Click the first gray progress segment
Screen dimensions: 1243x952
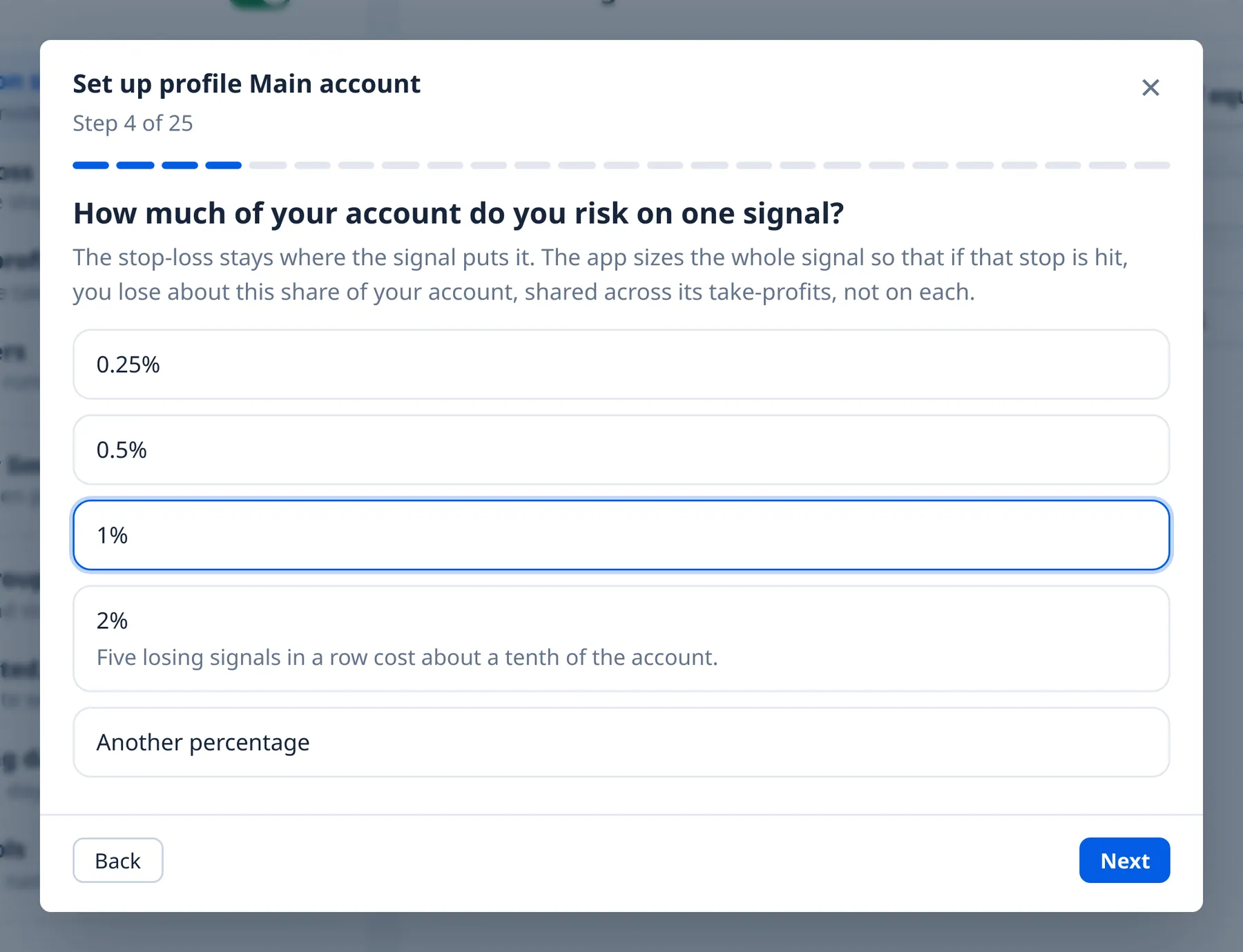click(x=268, y=166)
